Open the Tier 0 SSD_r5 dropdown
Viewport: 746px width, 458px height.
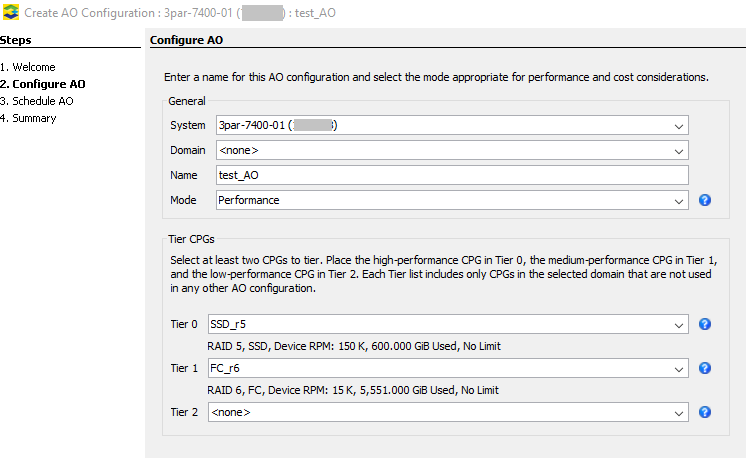click(448, 324)
